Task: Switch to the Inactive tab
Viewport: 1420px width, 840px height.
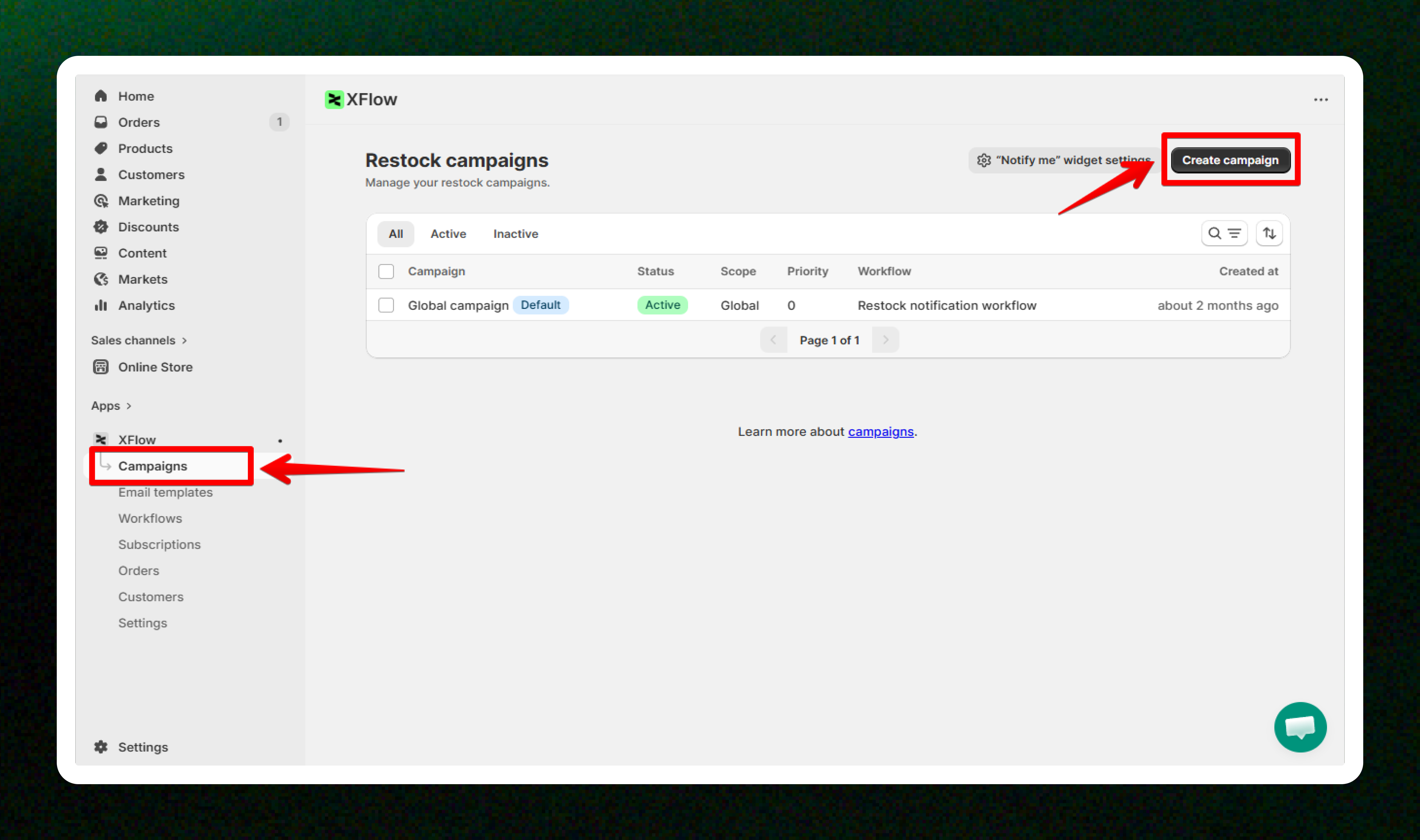Action: pyautogui.click(x=516, y=234)
